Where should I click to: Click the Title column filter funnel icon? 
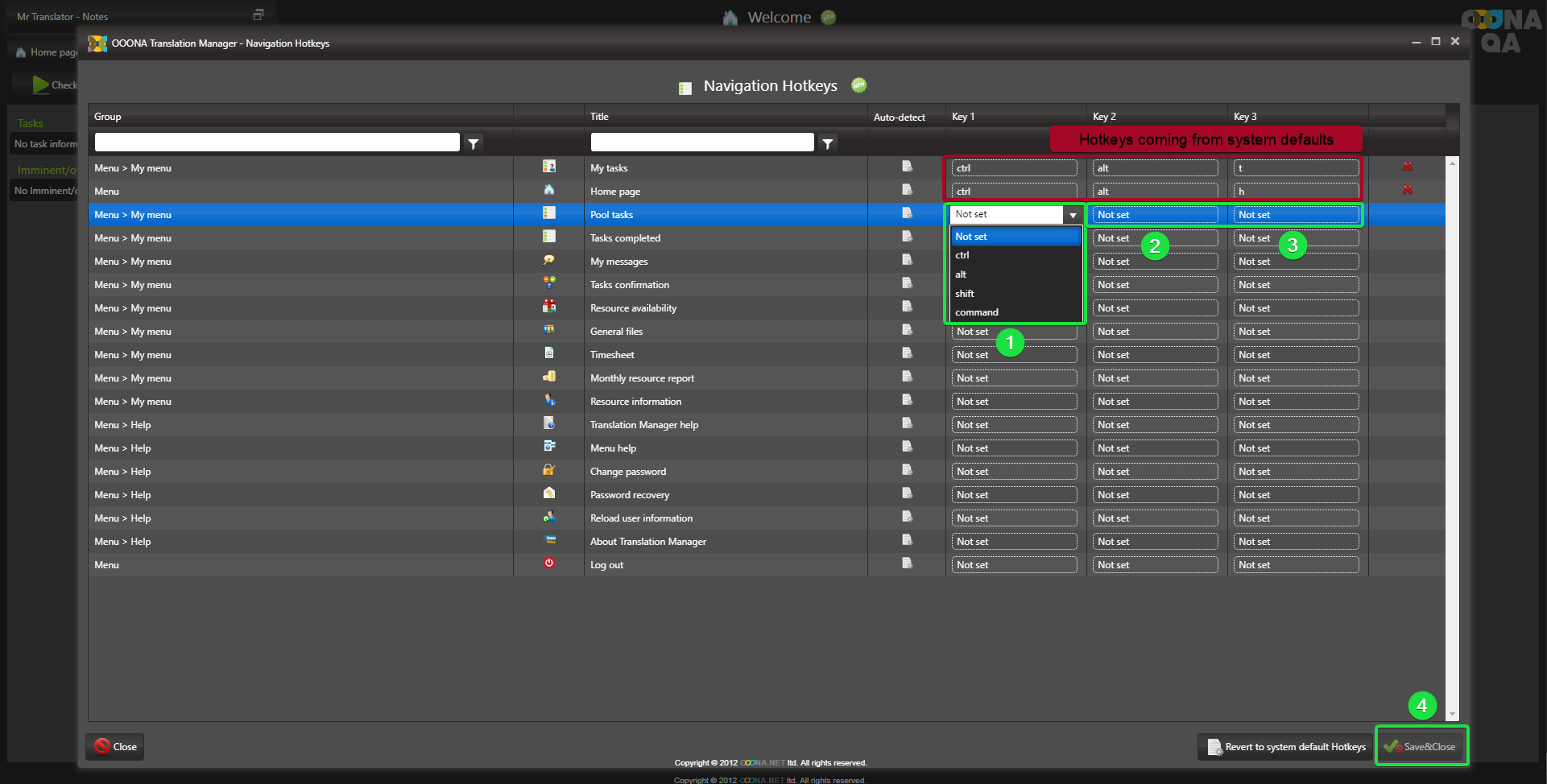pos(827,143)
